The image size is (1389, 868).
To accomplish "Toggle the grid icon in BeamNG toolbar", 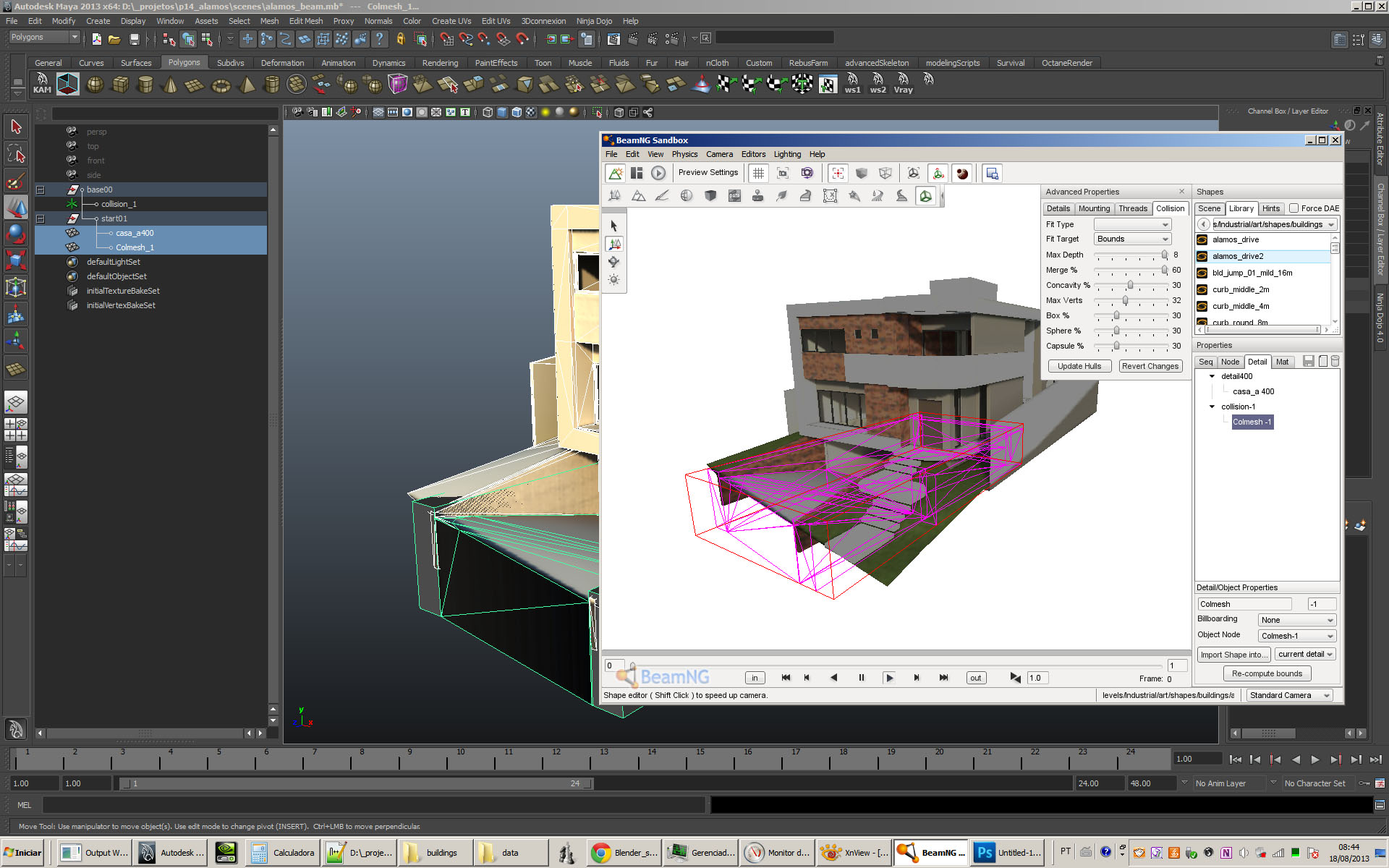I will [x=758, y=173].
